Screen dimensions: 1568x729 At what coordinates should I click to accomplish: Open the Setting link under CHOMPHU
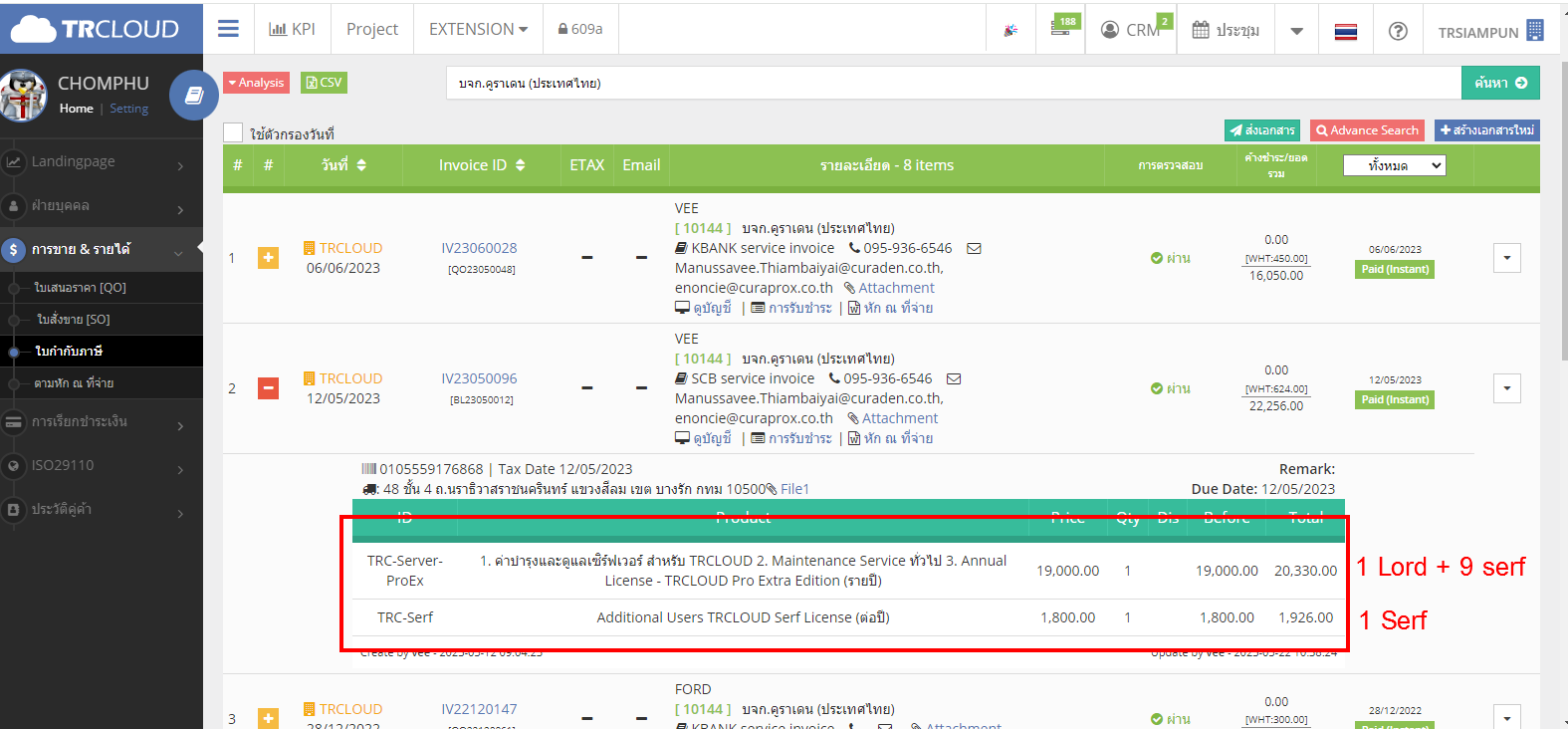(x=128, y=109)
